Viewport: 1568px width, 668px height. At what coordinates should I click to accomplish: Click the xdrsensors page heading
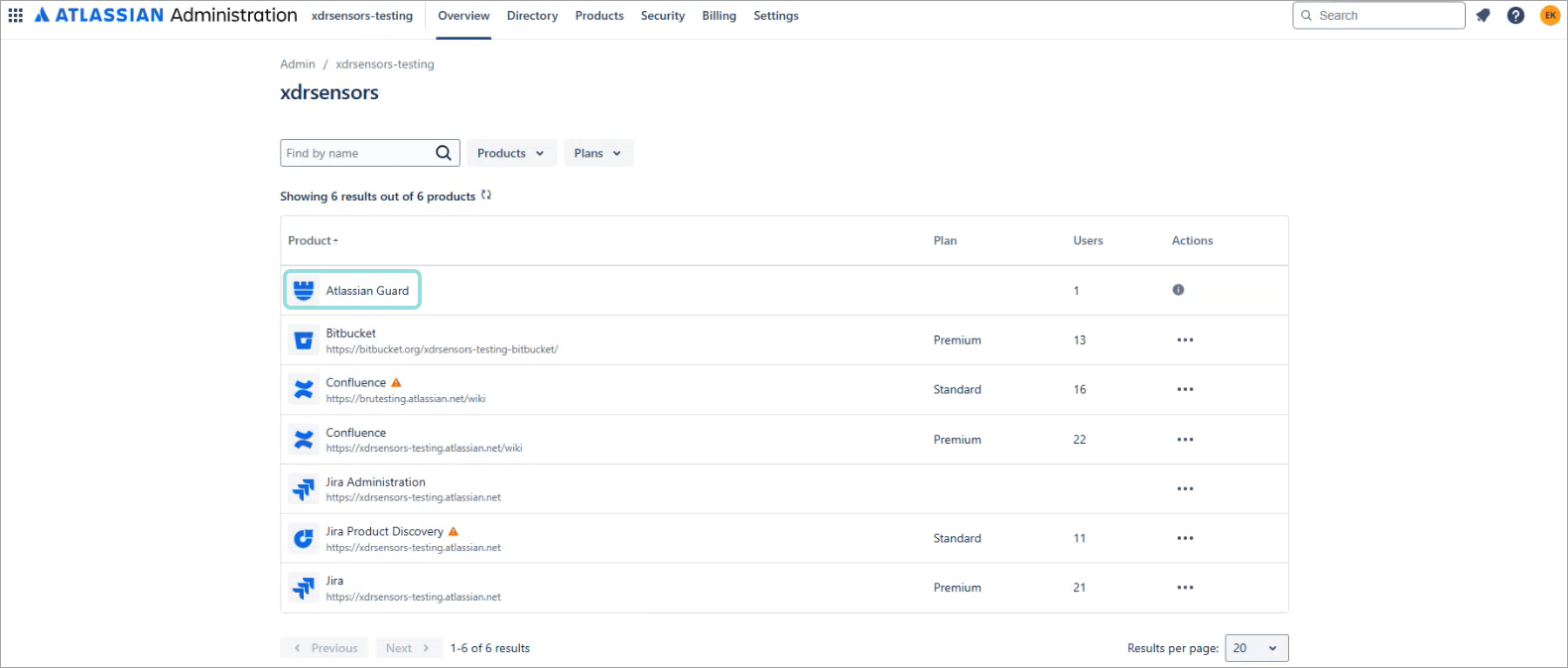(329, 92)
